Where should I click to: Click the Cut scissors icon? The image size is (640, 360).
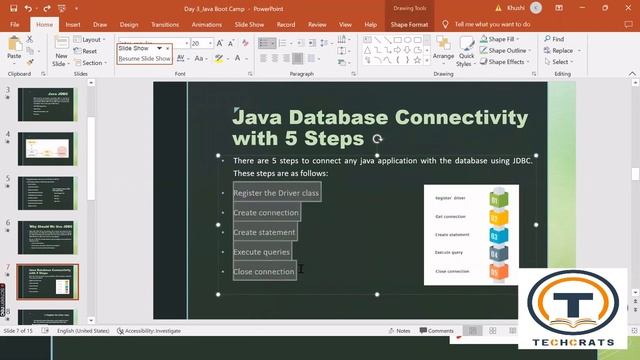30,39
